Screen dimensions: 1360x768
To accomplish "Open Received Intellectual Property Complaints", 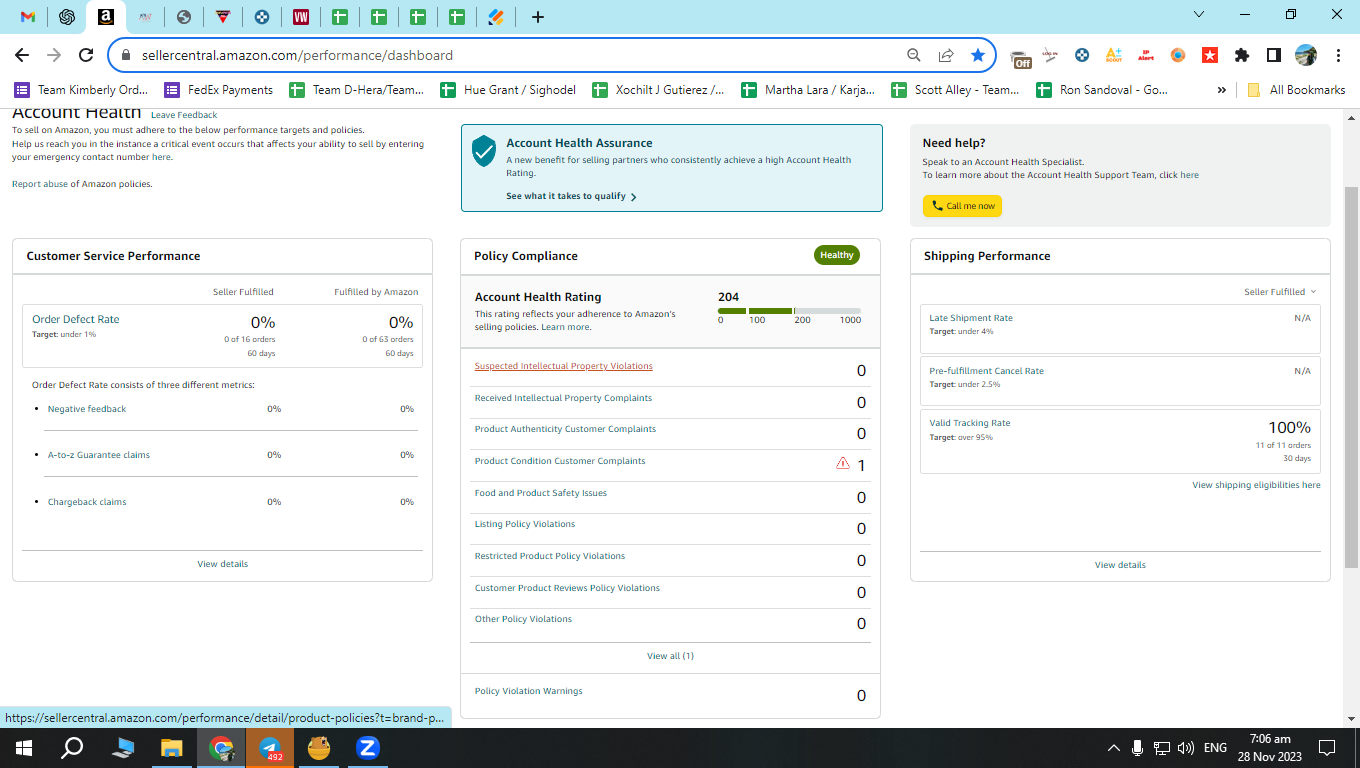I will pyautogui.click(x=563, y=398).
